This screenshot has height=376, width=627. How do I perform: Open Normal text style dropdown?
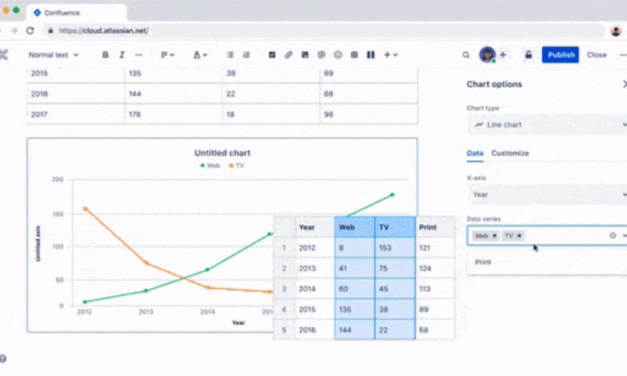53,55
